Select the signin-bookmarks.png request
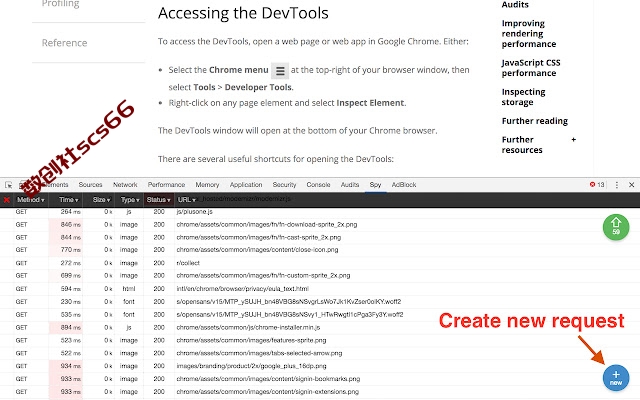 click(320, 379)
